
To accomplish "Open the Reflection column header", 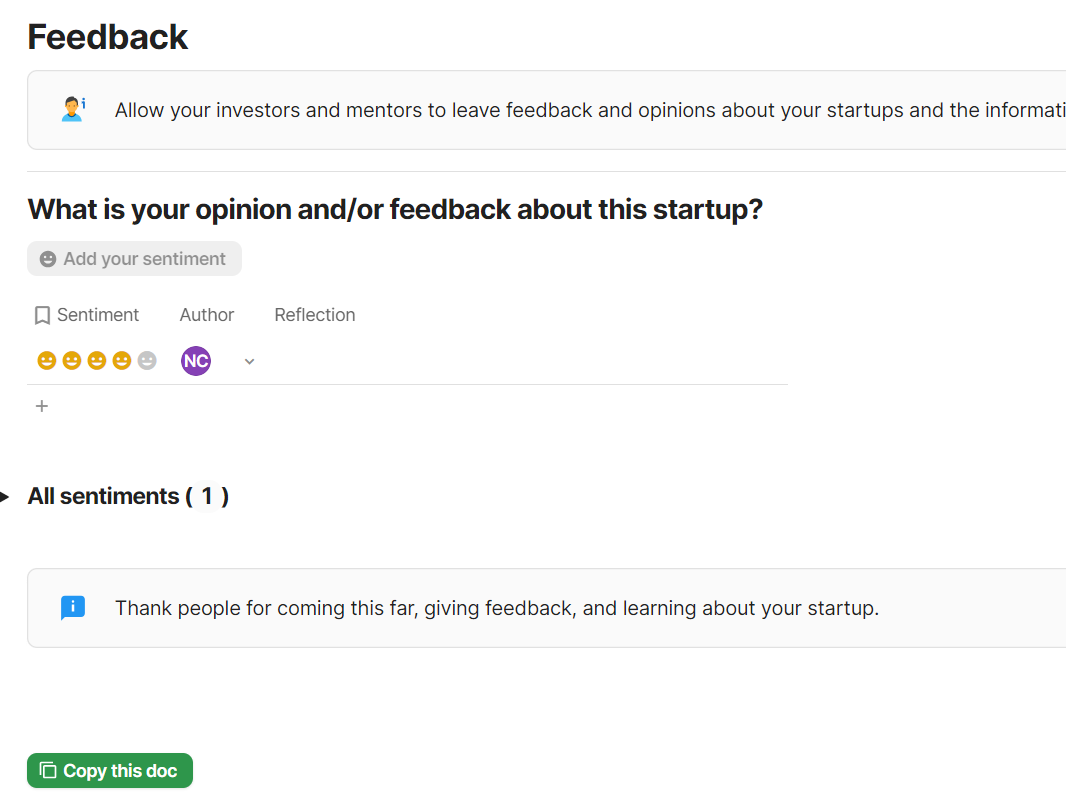I will 315,315.
